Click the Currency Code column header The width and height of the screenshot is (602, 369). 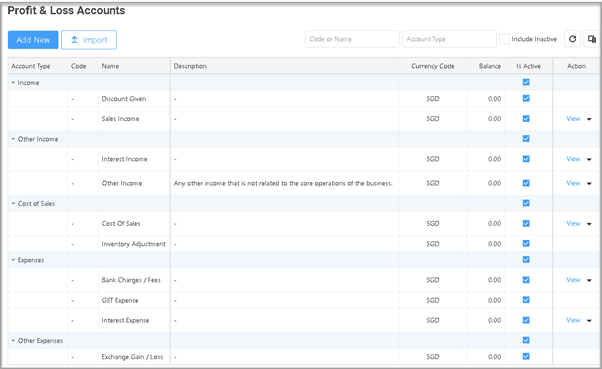(433, 66)
